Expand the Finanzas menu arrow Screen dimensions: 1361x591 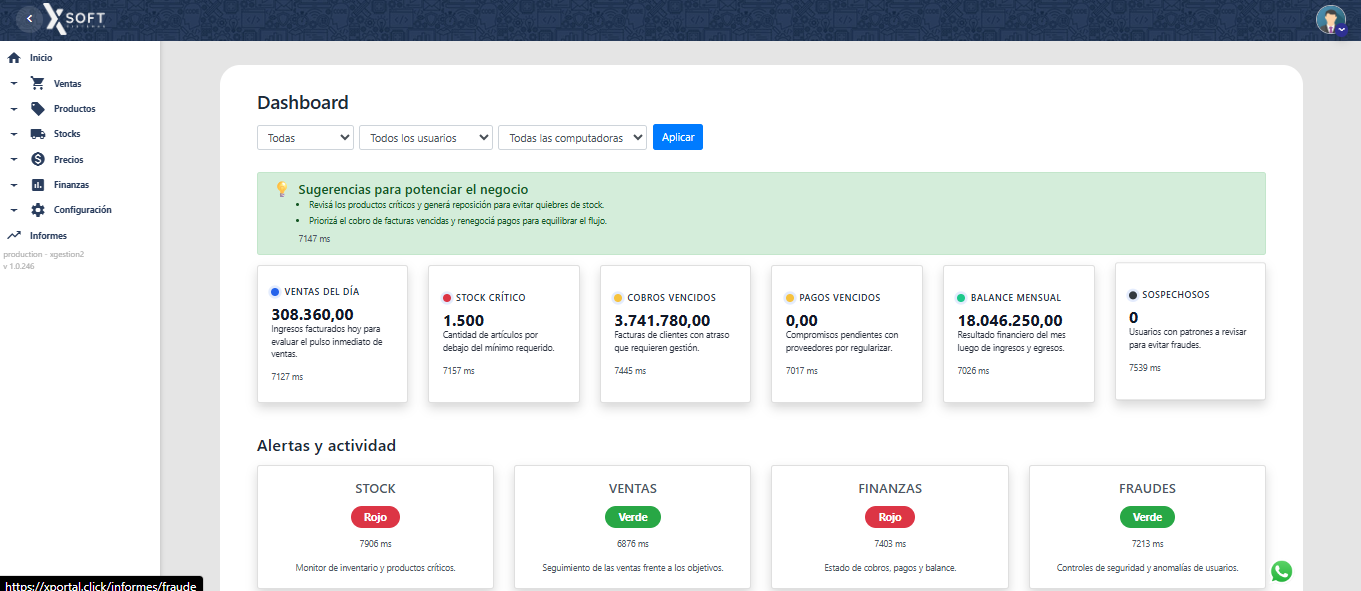coord(14,185)
